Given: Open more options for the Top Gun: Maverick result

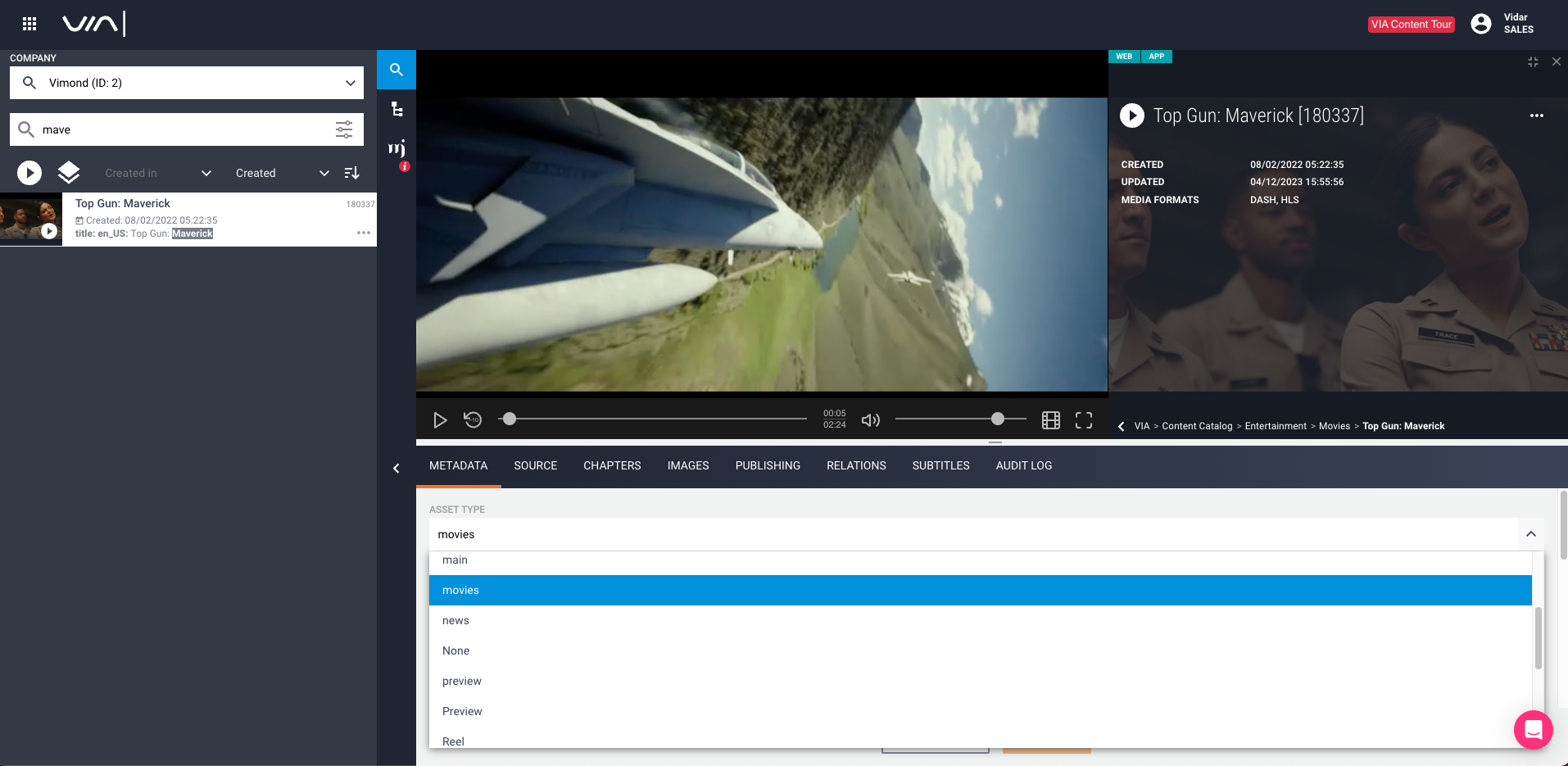Looking at the screenshot, I should click(364, 233).
